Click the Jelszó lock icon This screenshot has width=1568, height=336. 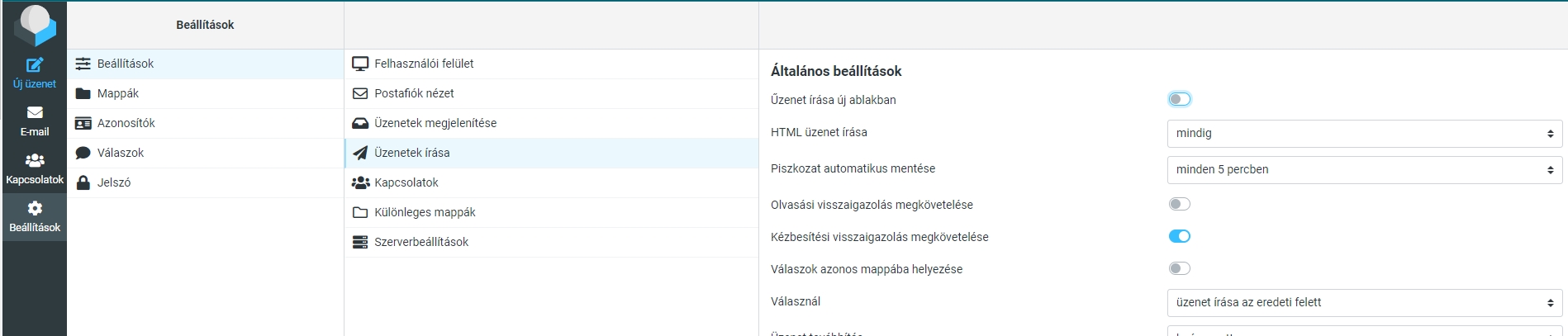(x=83, y=182)
